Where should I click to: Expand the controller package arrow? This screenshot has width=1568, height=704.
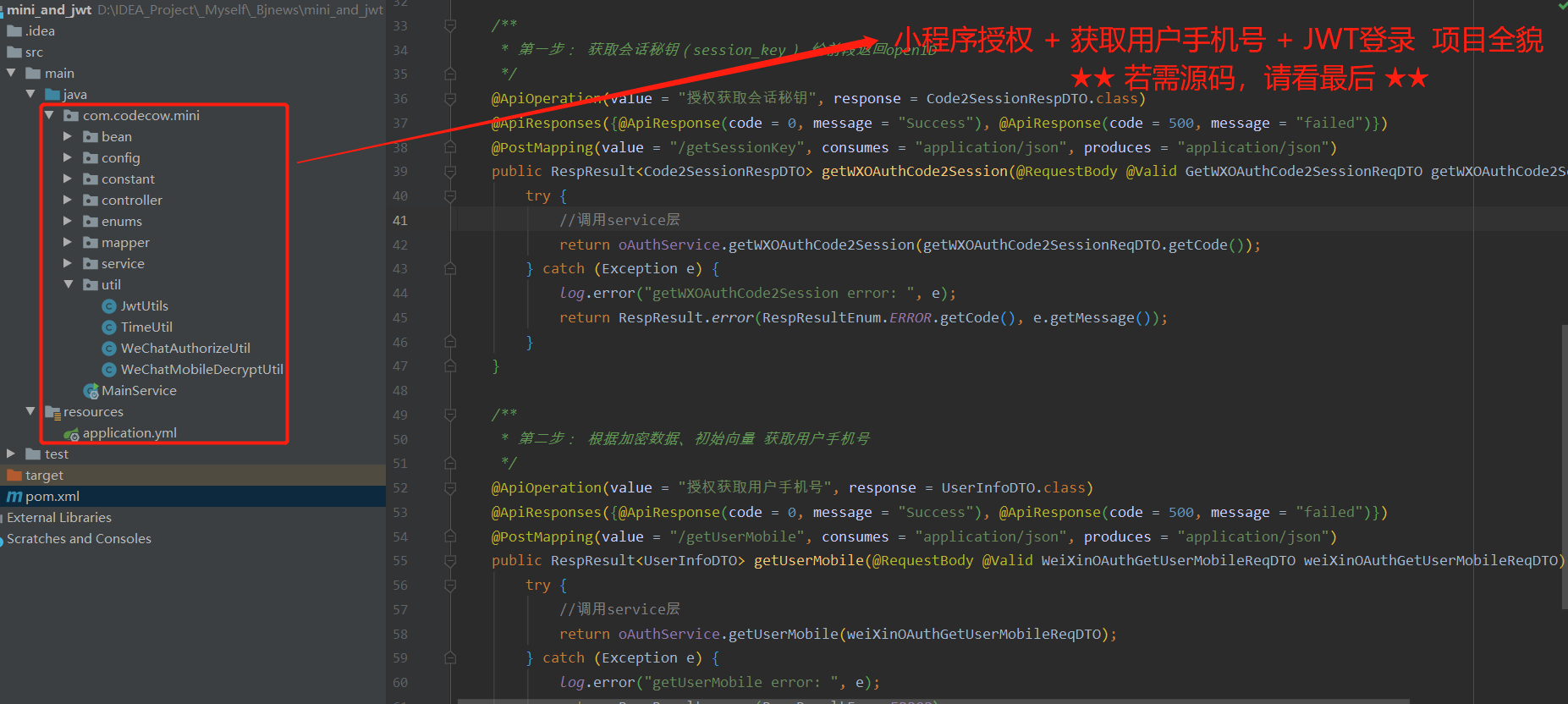[x=68, y=200]
